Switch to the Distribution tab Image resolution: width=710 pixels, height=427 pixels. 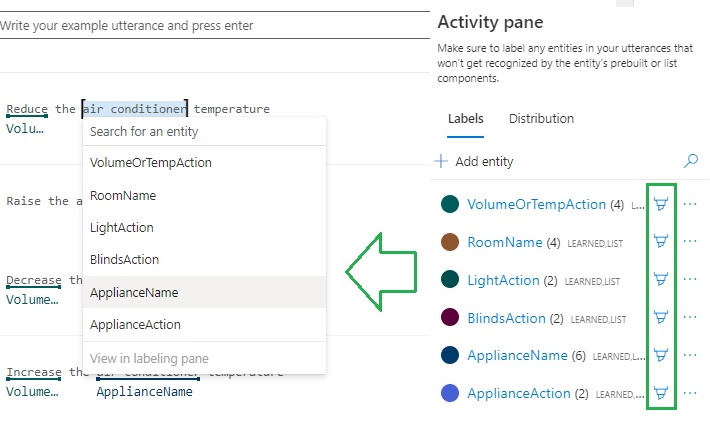(541, 119)
